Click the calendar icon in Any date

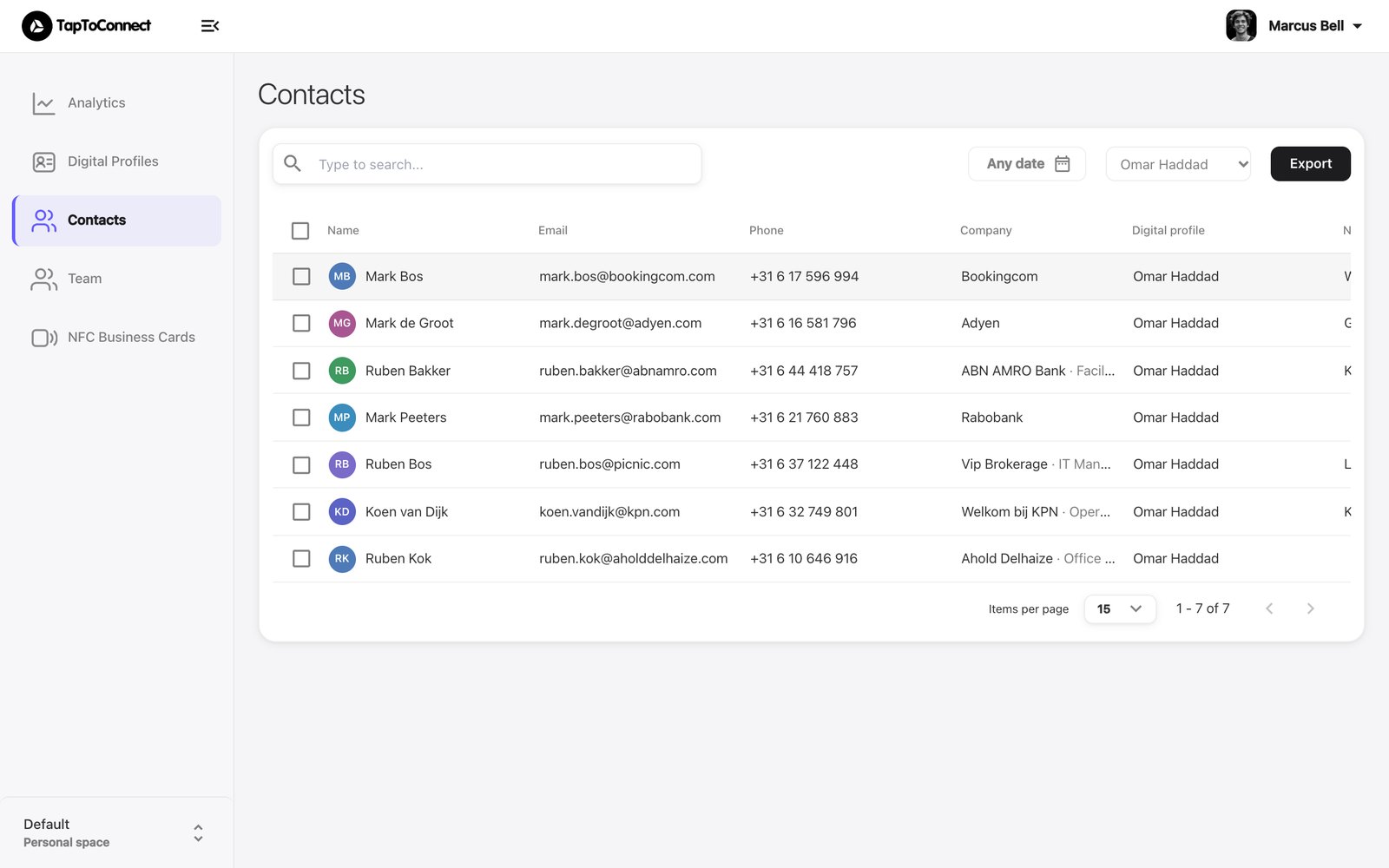click(1063, 164)
